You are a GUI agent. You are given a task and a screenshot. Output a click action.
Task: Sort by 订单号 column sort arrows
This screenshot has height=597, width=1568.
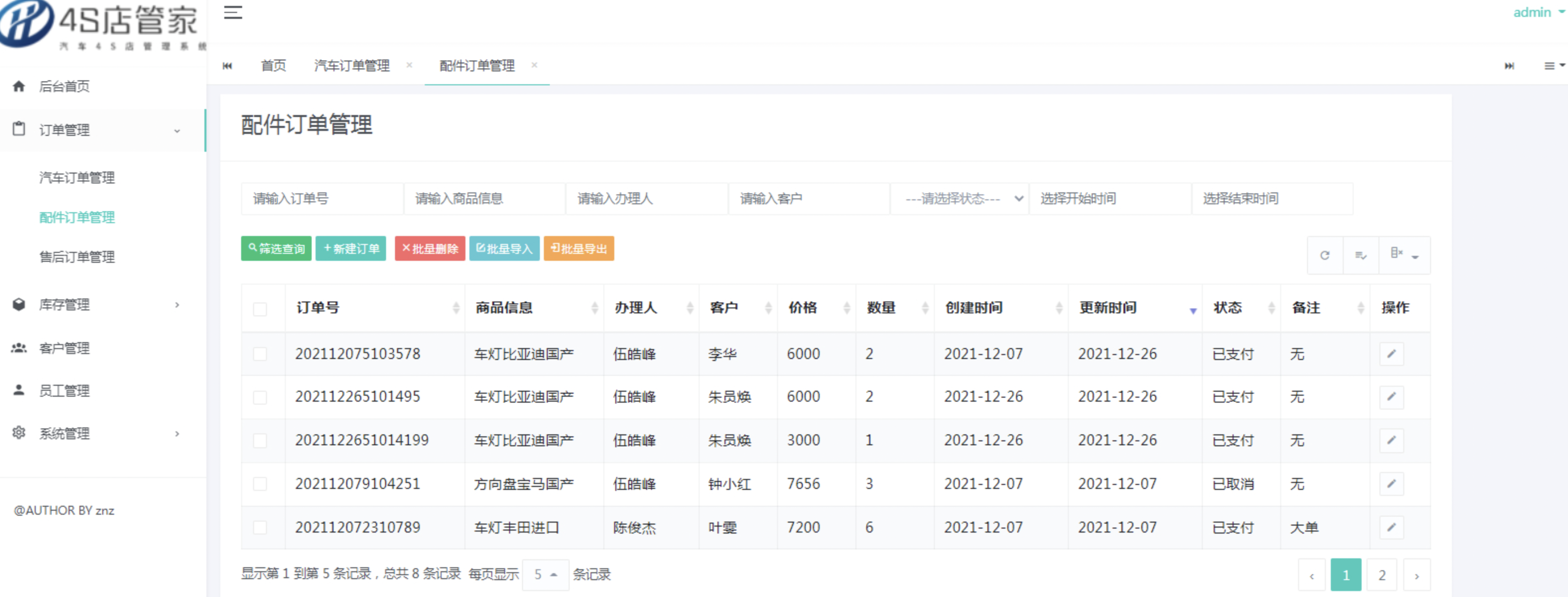(x=456, y=308)
